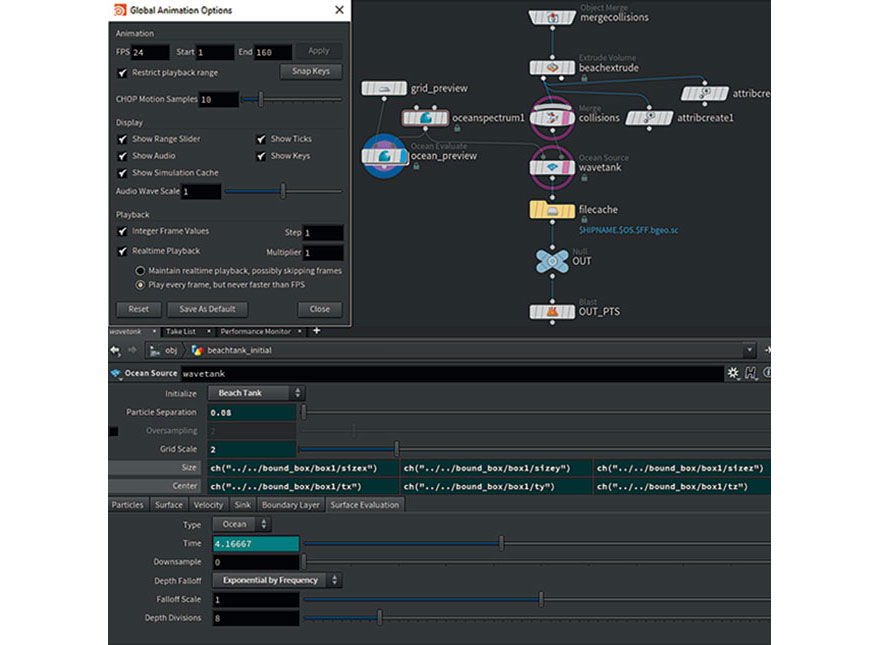
Task: Select the grid_preview node icon
Action: point(384,89)
